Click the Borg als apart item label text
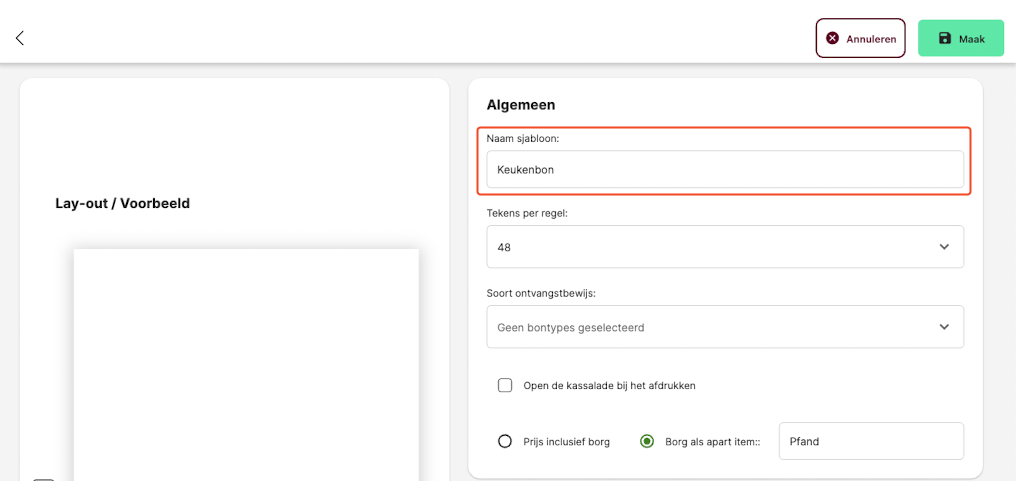 click(x=712, y=442)
